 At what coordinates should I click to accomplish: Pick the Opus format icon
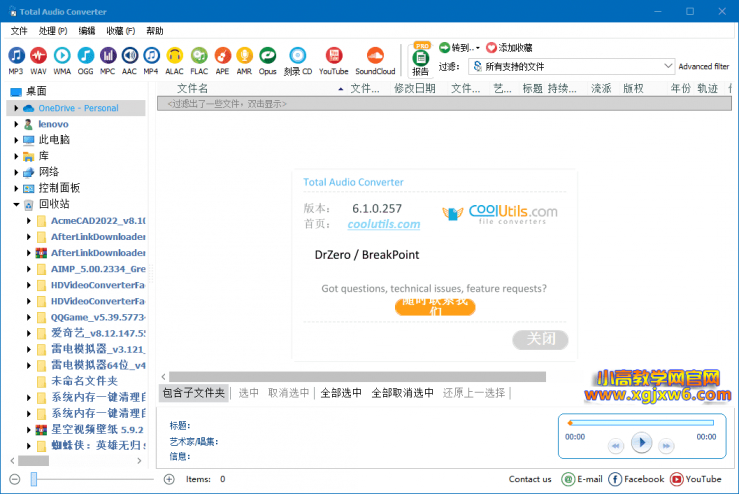pos(267,61)
